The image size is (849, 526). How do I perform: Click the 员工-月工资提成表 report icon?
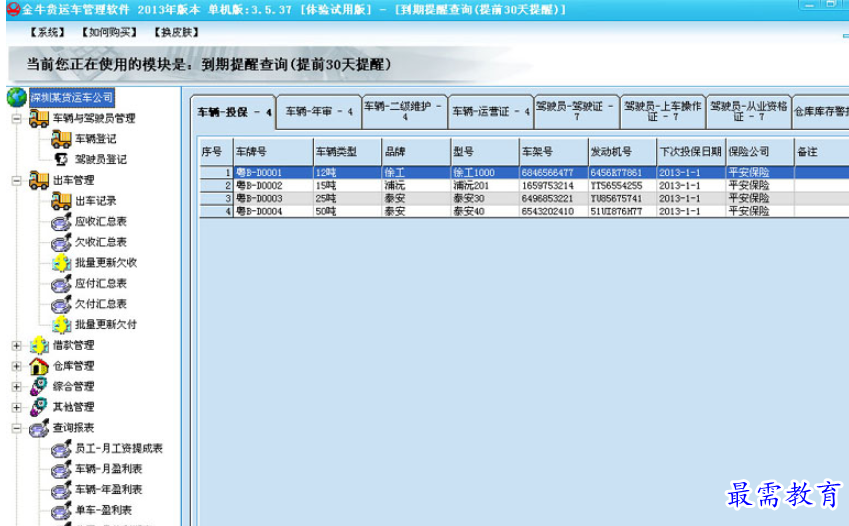pos(61,449)
